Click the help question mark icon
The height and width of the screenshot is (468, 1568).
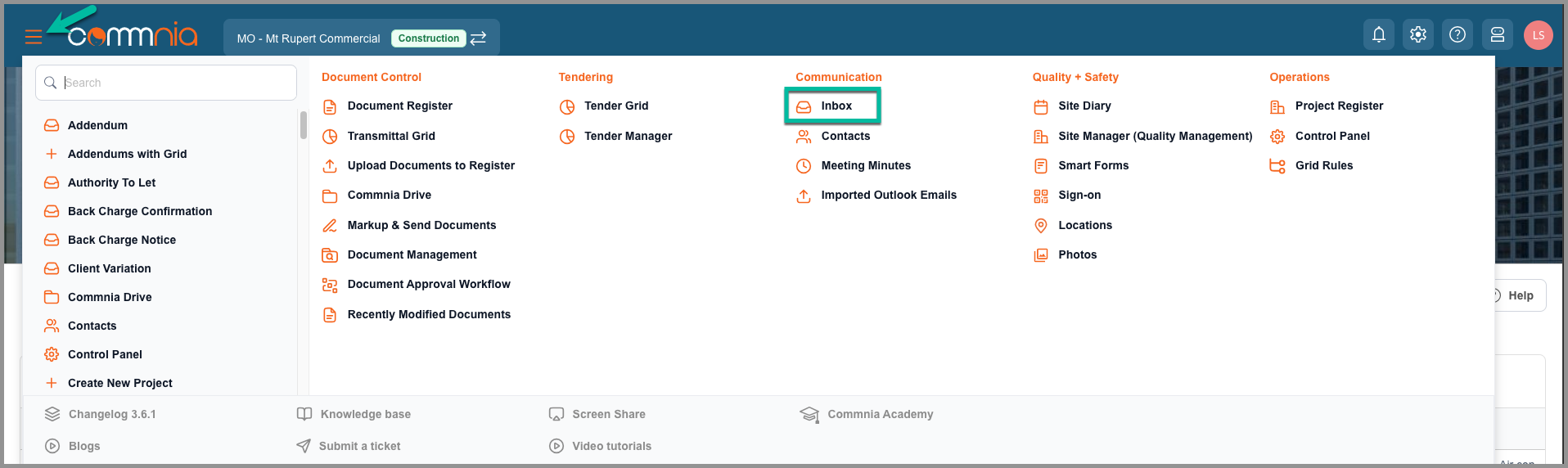tap(1458, 34)
